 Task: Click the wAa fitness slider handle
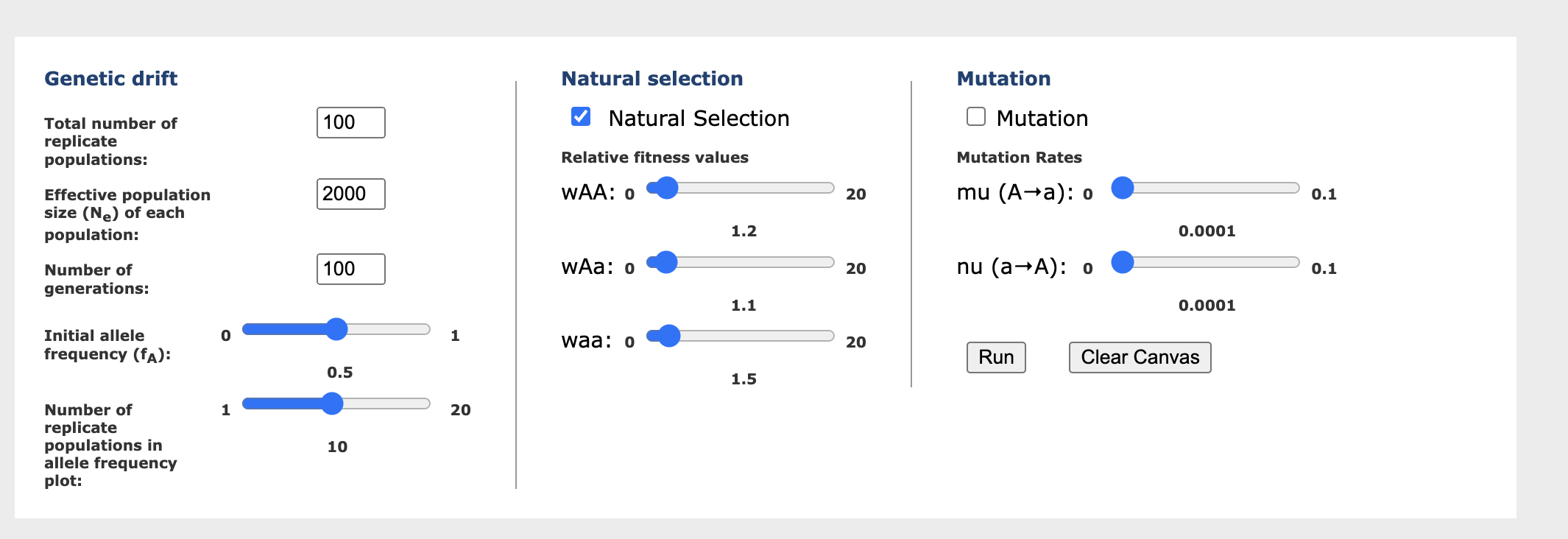pyautogui.click(x=663, y=262)
